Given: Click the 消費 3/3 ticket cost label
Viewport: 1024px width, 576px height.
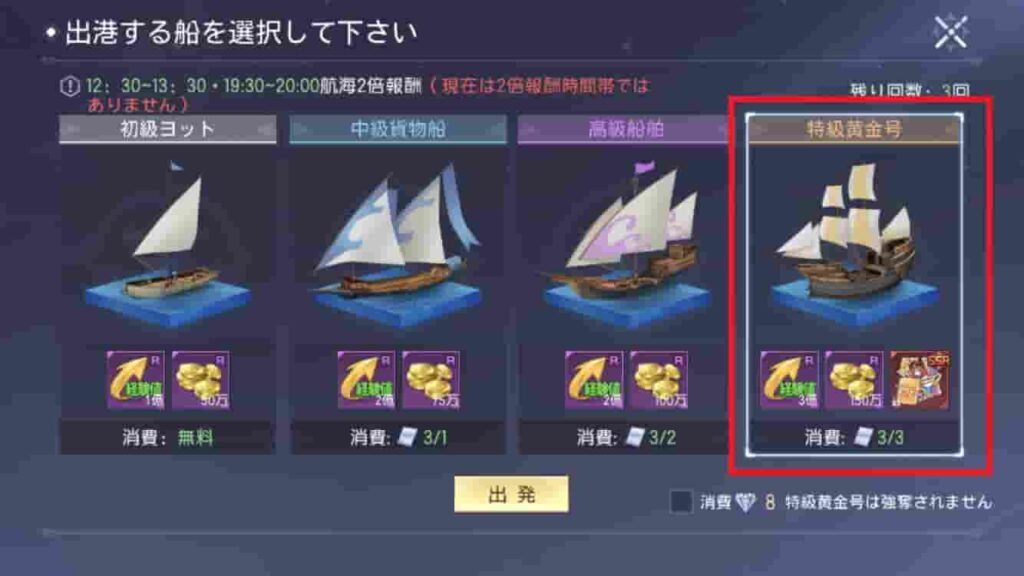Looking at the screenshot, I should pyautogui.click(x=854, y=437).
